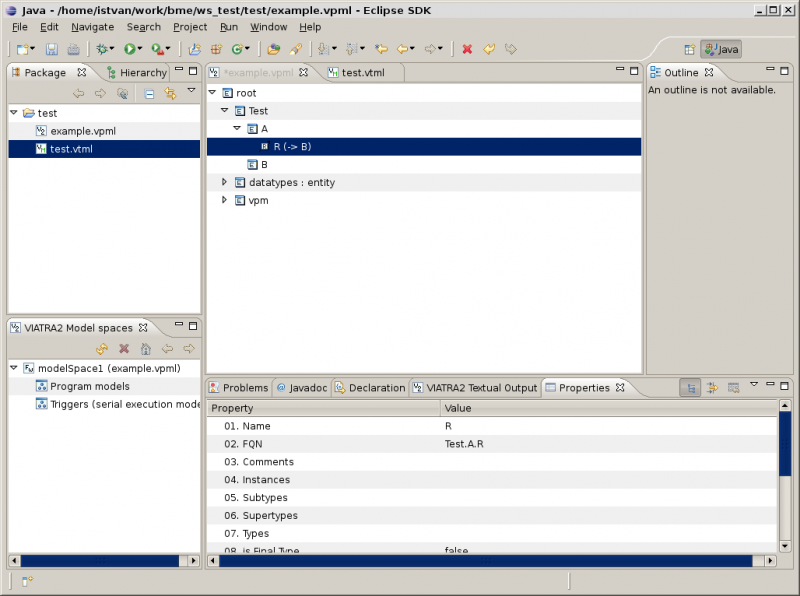Viewport: 800px width, 596px height.
Task: Collapse modelSpace1 (example.vpml) node
Action: pyautogui.click(x=14, y=367)
